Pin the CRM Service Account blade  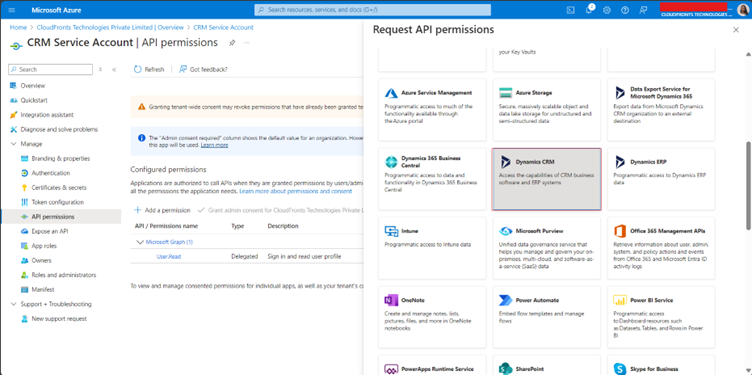click(x=232, y=43)
